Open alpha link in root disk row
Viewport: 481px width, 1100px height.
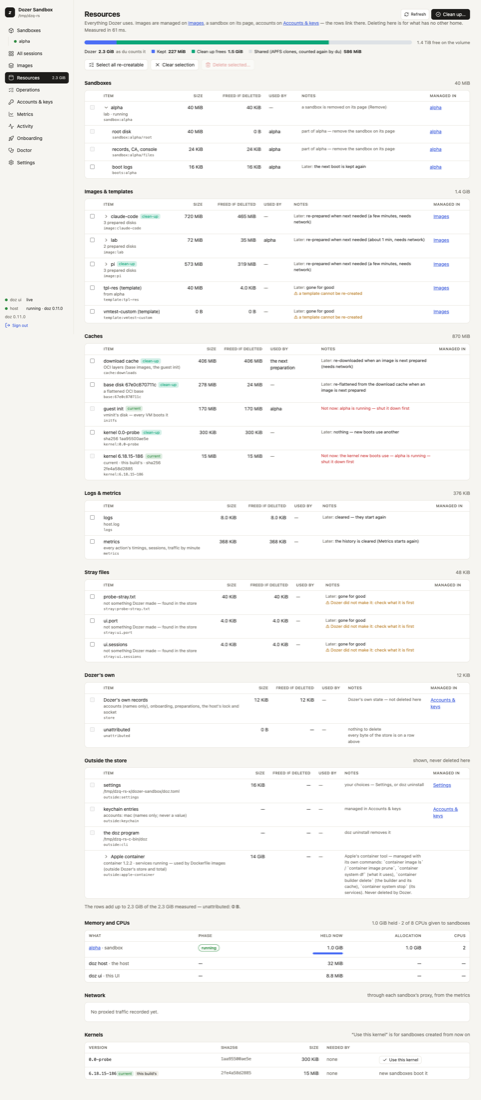coord(435,131)
